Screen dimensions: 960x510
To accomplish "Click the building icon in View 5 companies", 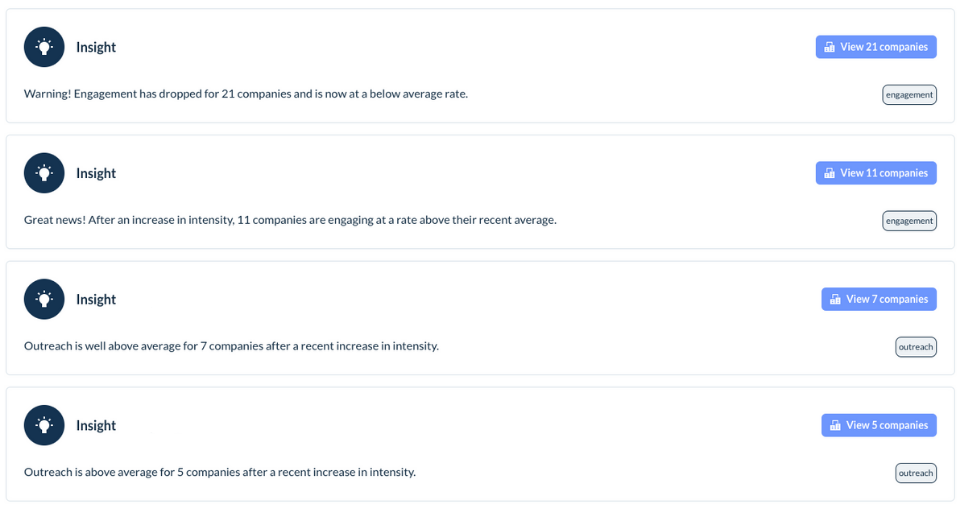I will [835, 426].
